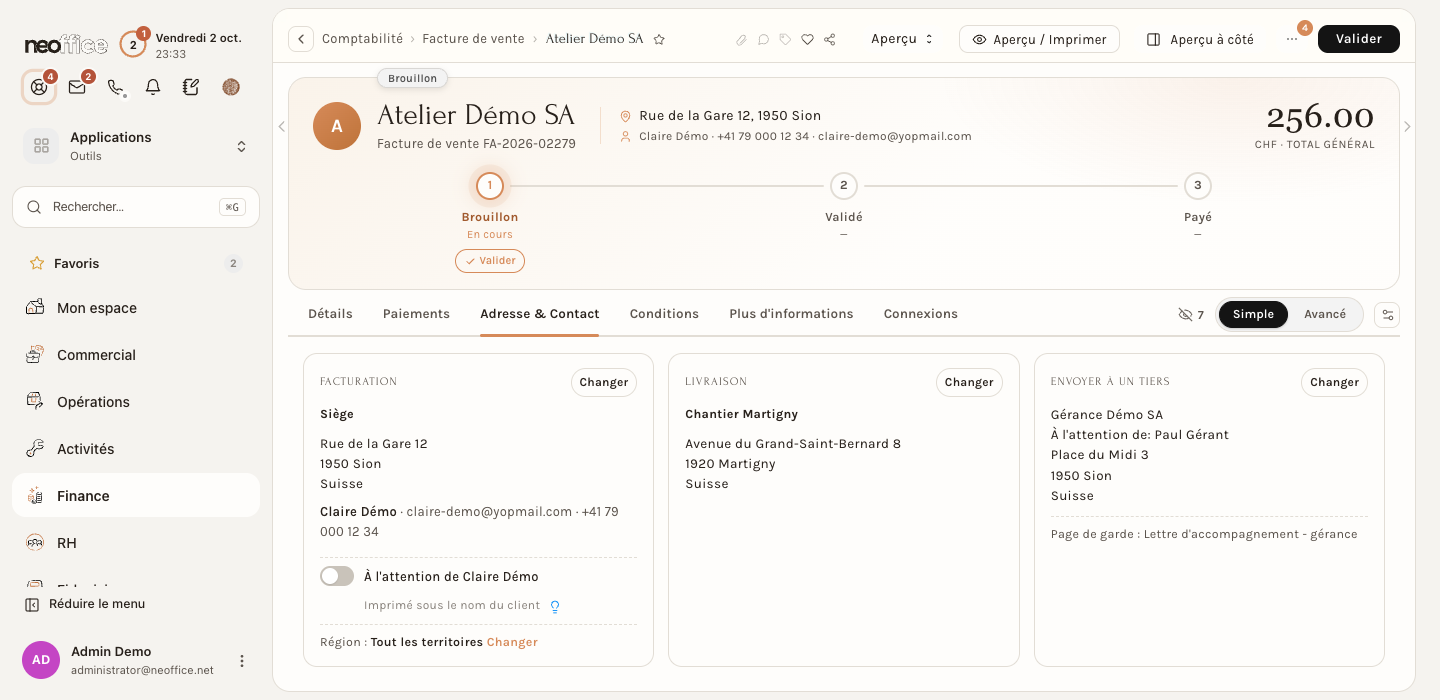1440x700 pixels.
Task: Click the lightbulb hint icon under the attention toggle
Action: (x=555, y=606)
